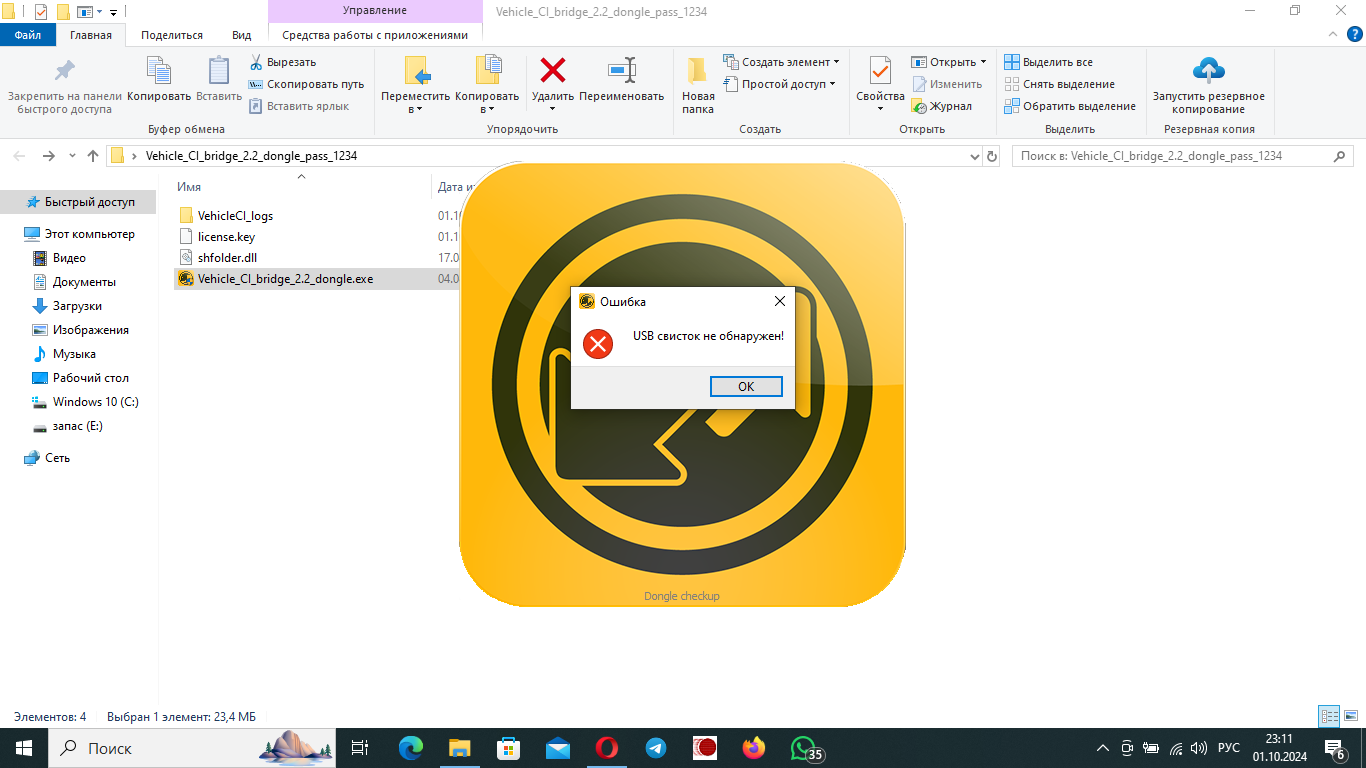
Task: Click the Properties (Свойства) icon
Action: 880,72
